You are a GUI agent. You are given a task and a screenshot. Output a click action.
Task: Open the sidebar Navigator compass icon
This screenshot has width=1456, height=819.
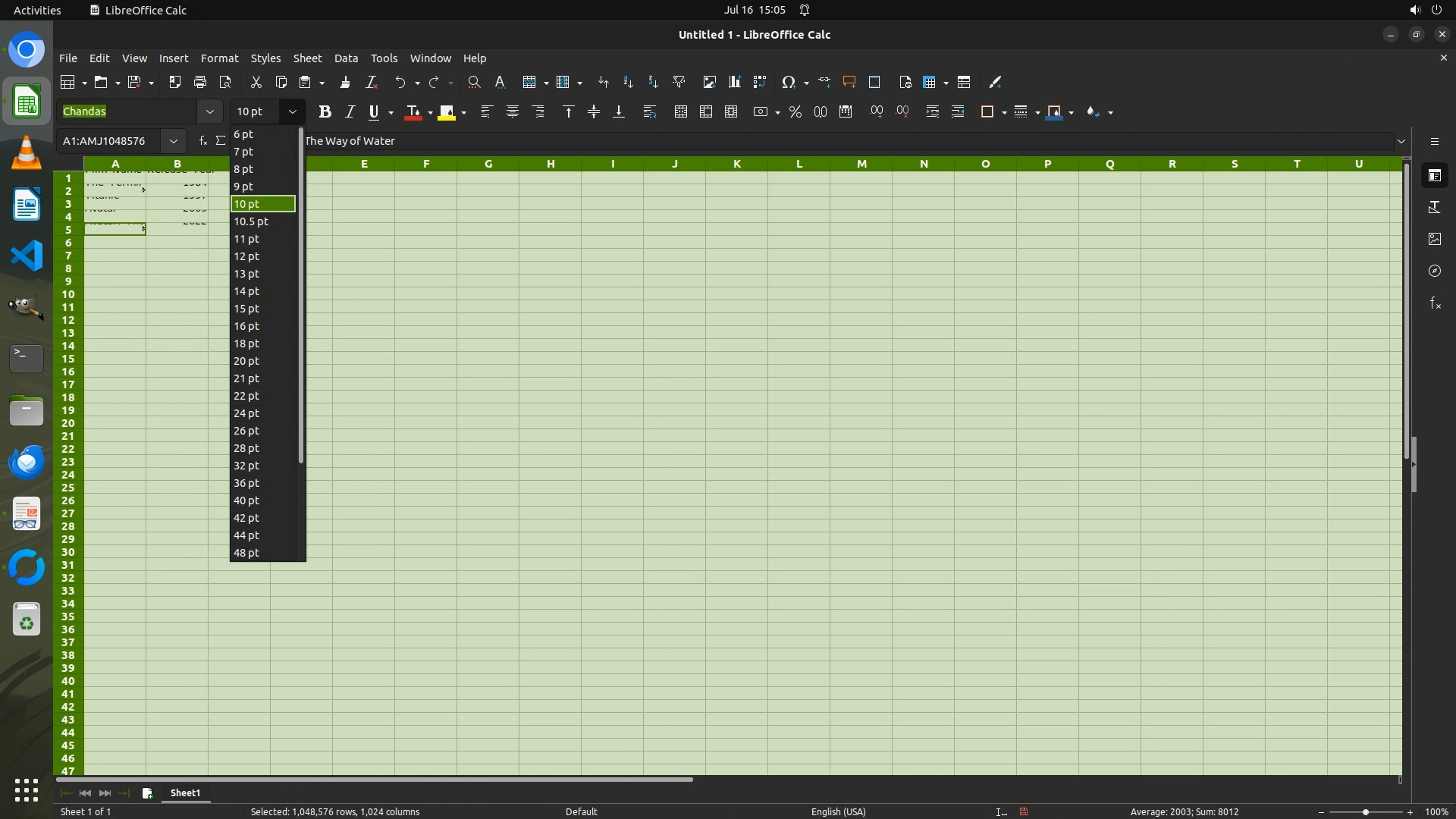click(x=1435, y=271)
